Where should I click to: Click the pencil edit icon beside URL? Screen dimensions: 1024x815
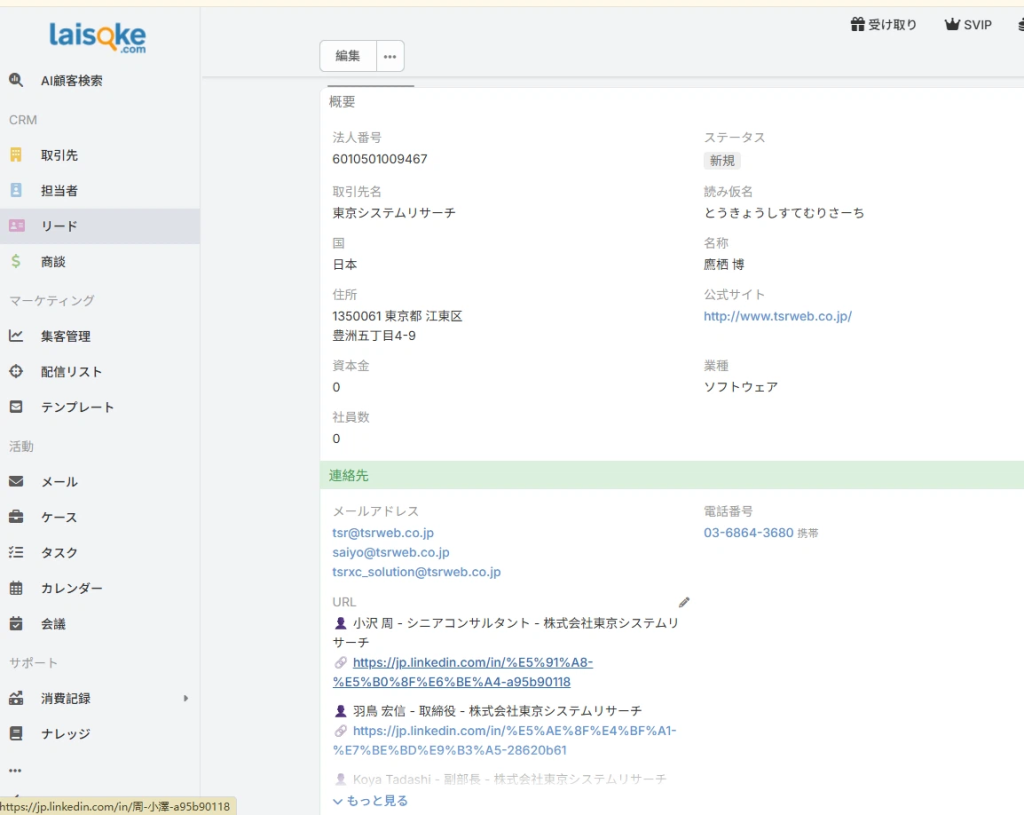click(684, 602)
